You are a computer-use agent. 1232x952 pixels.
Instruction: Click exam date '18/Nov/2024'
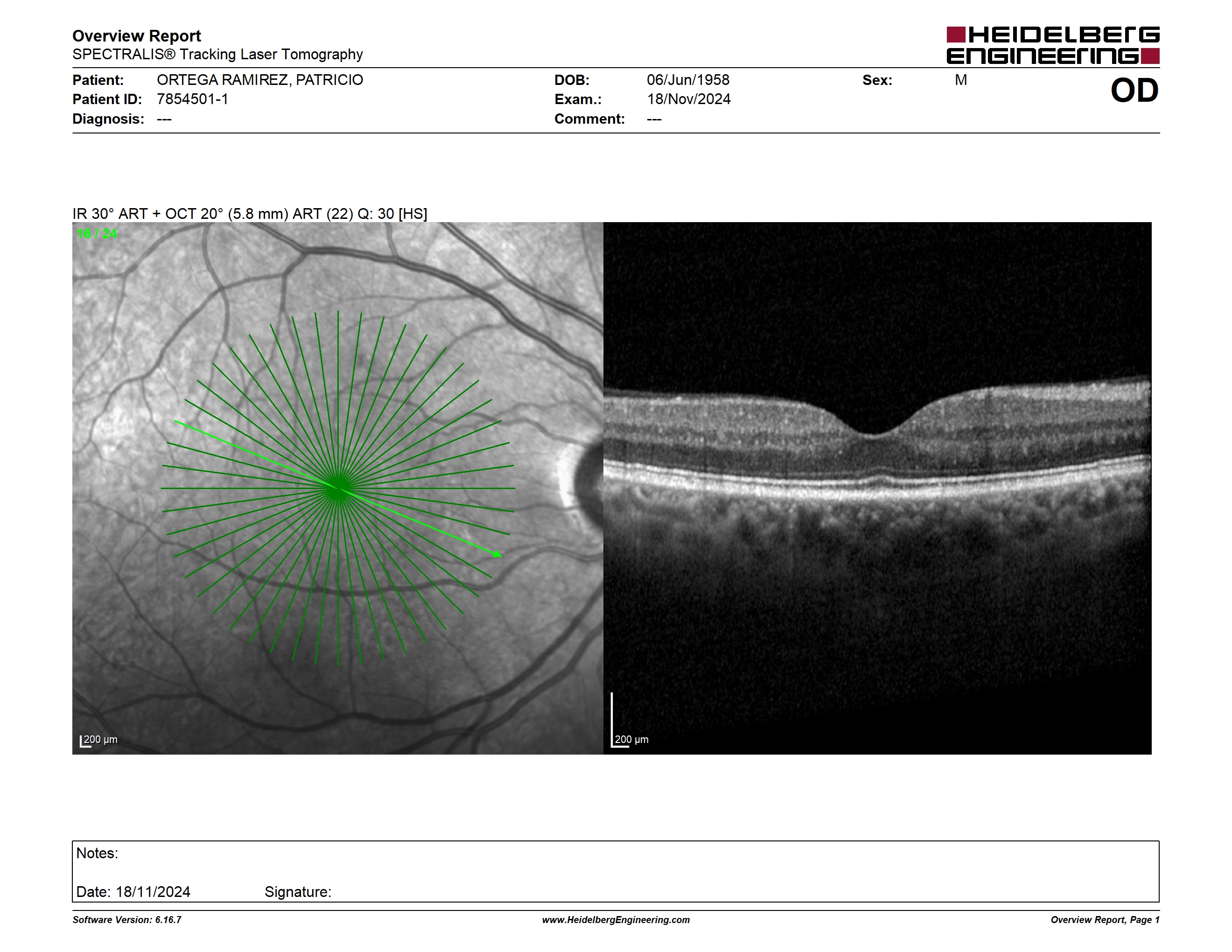coord(688,99)
